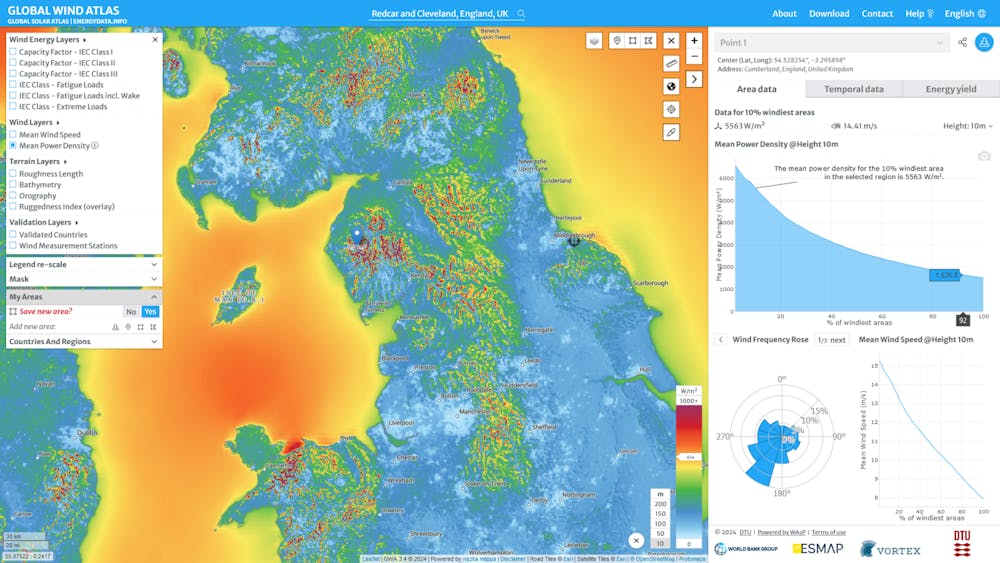Select the point marker drawing tool
This screenshot has height=563, width=1000.
click(x=617, y=41)
